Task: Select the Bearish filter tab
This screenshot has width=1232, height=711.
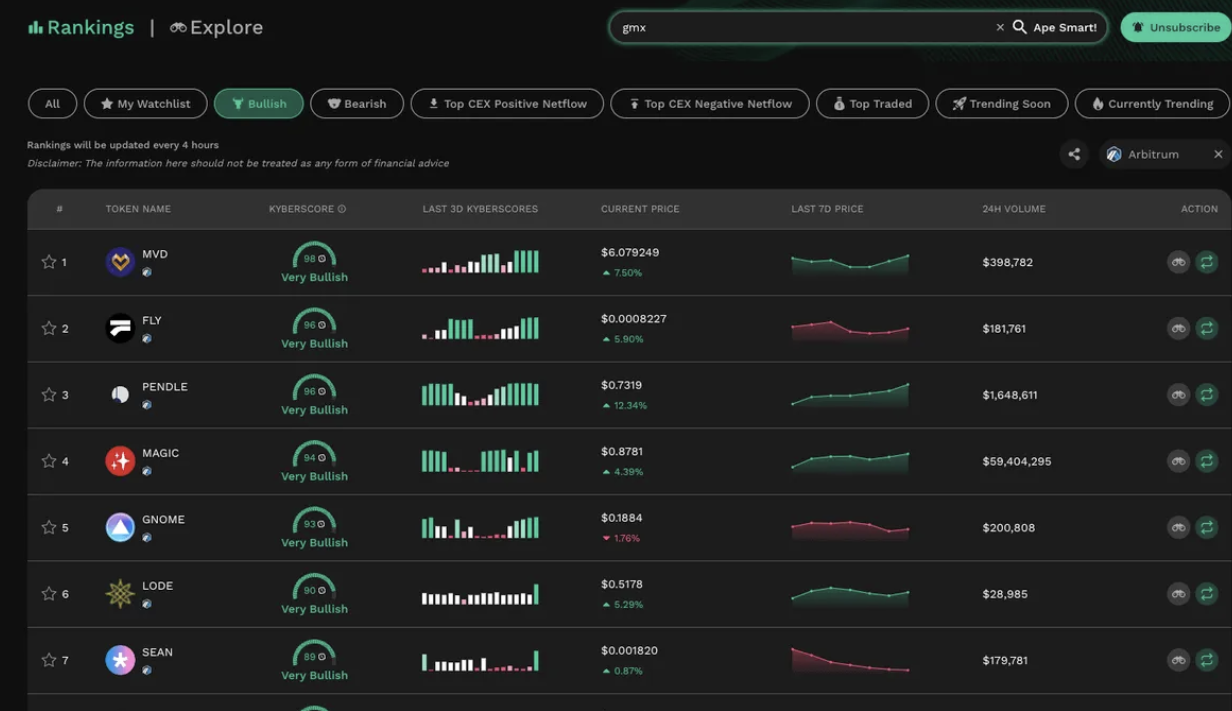Action: (x=357, y=104)
